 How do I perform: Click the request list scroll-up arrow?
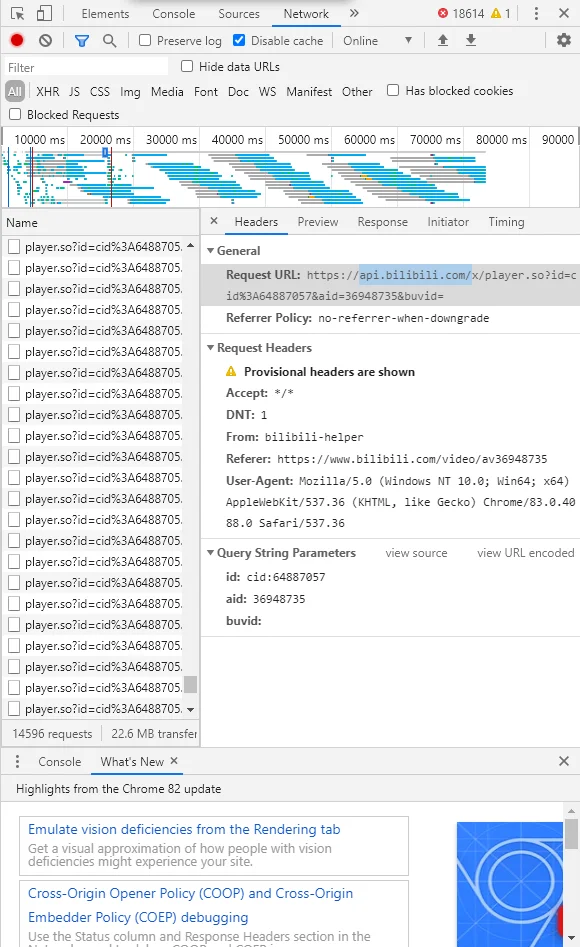click(x=190, y=245)
